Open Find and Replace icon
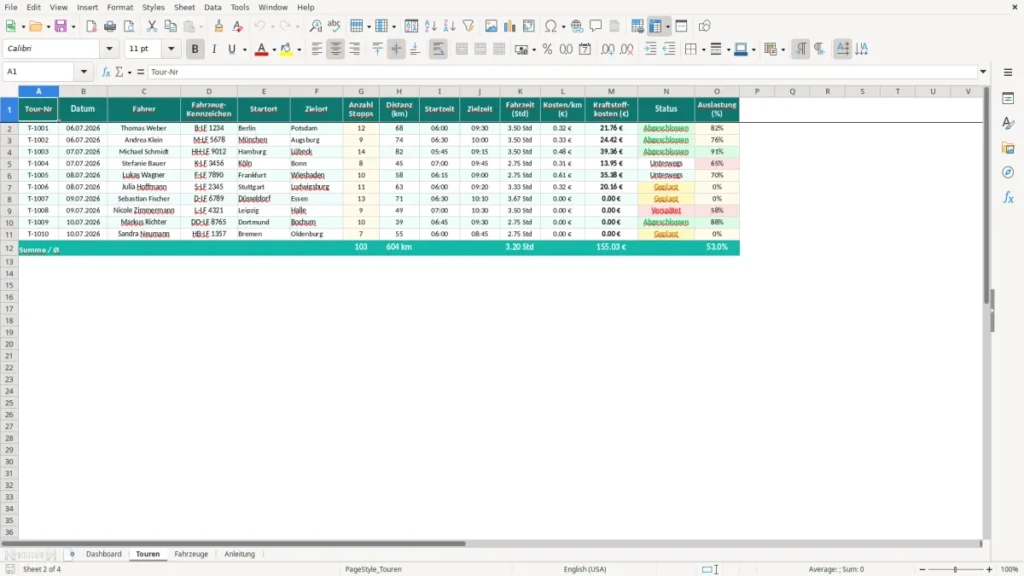The height and width of the screenshot is (576, 1024). coord(315,26)
